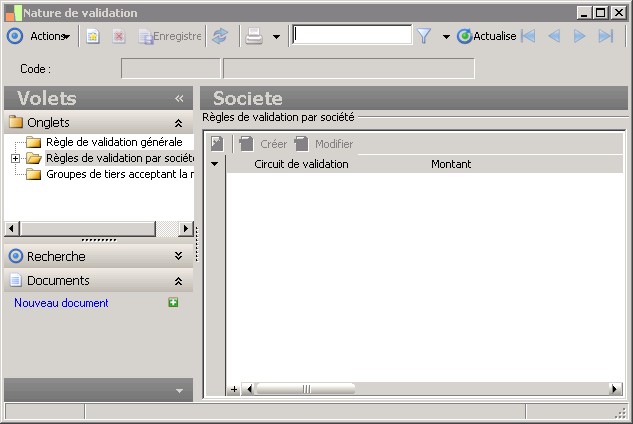633x424 pixels.
Task: Collapse the Volets panel with double chevron
Action: pos(179,99)
